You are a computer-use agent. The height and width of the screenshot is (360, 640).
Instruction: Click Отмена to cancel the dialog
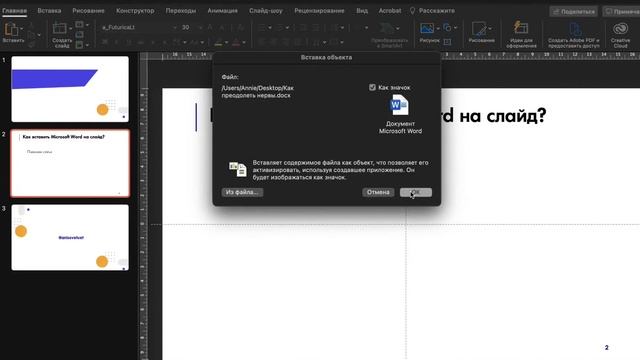tap(378, 192)
